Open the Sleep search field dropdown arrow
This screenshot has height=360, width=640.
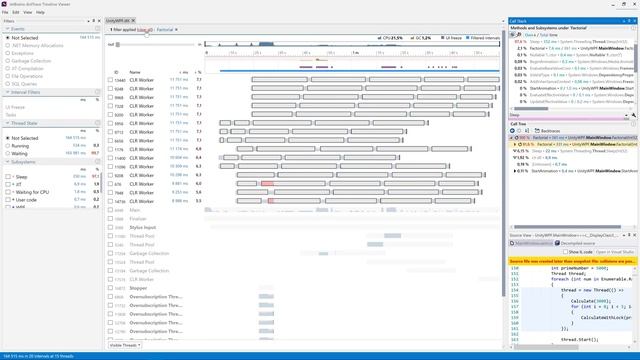(626, 116)
